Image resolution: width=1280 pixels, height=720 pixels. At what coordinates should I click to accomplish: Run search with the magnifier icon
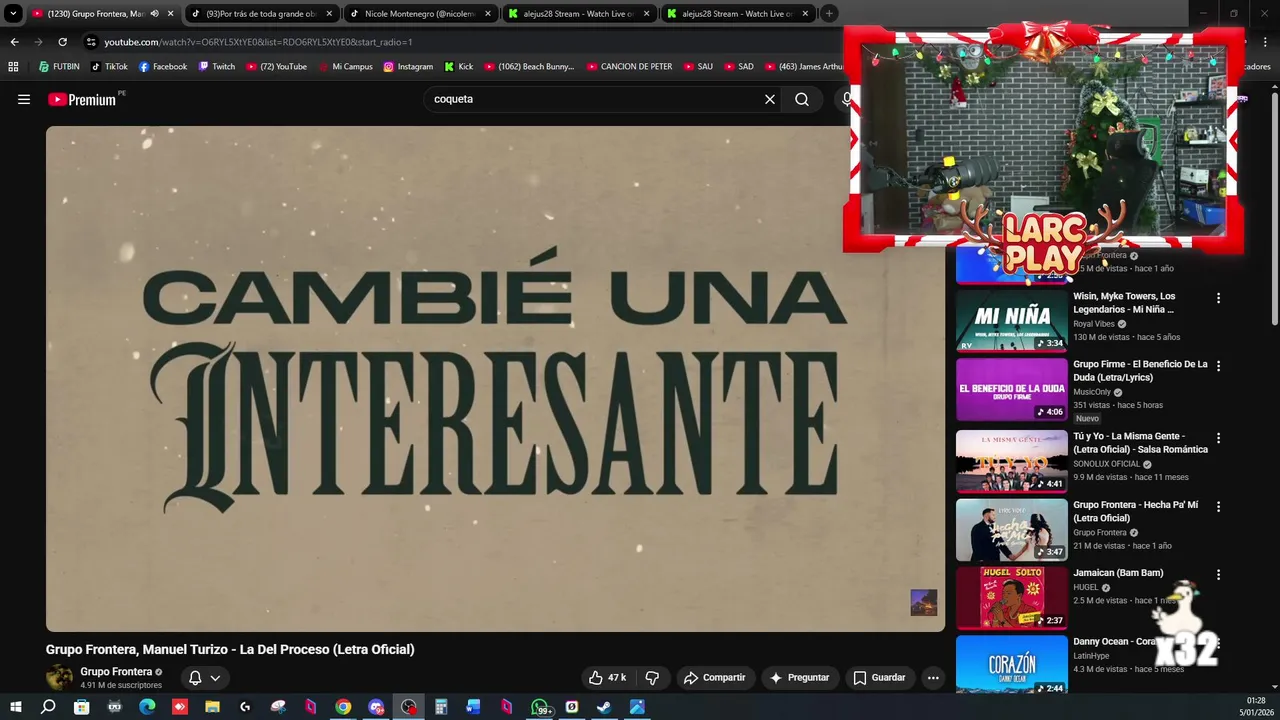coord(802,99)
